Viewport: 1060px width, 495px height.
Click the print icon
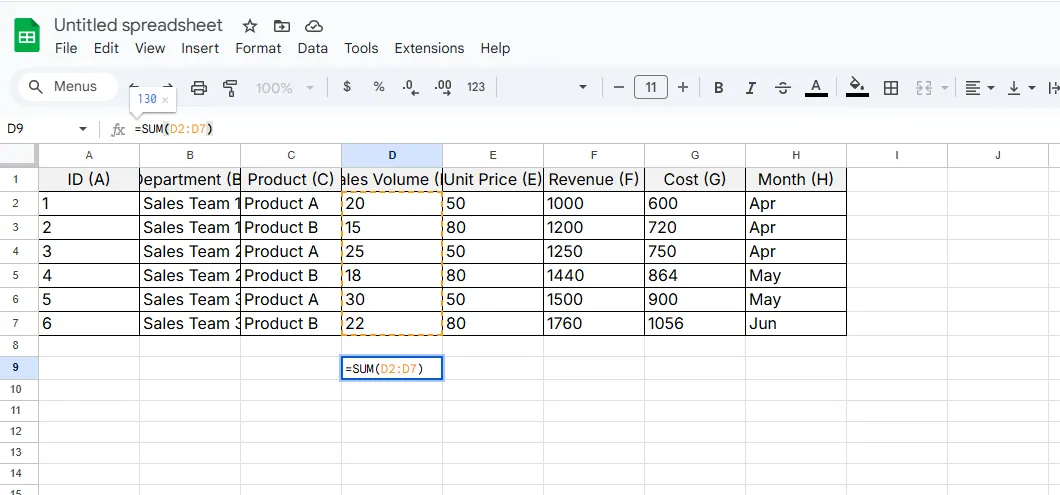tap(199, 88)
